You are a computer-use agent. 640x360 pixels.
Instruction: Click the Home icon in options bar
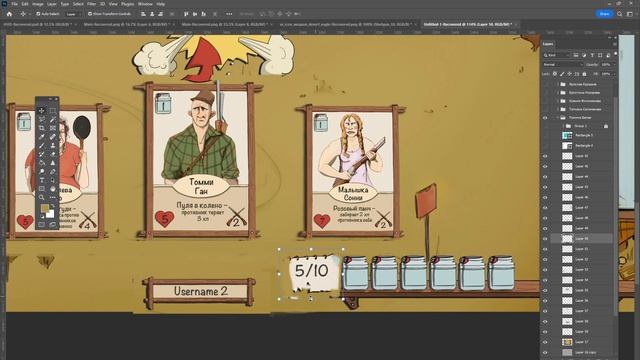tap(9, 14)
